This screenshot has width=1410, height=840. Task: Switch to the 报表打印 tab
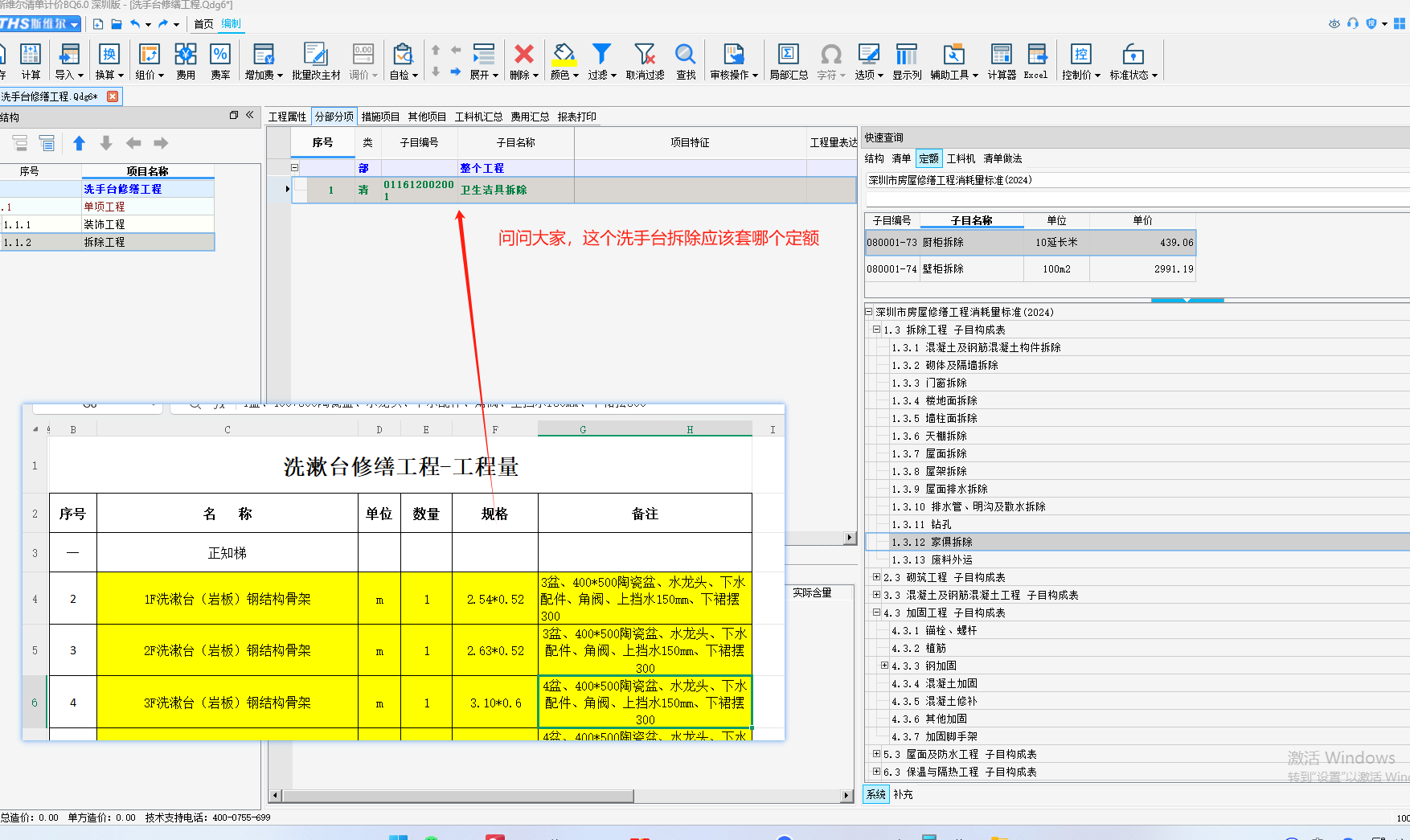click(577, 117)
